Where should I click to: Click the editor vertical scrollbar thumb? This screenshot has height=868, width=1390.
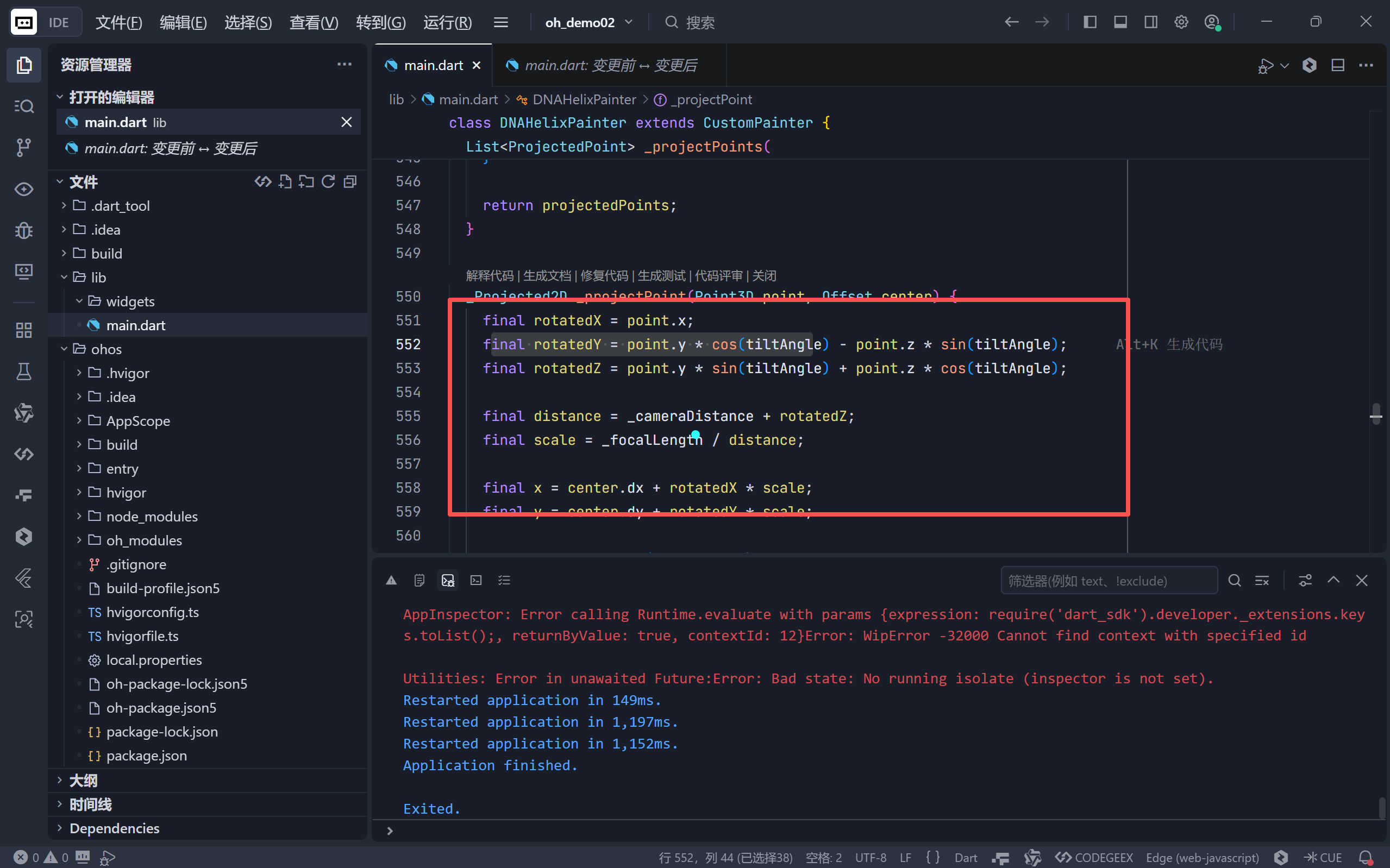tap(1376, 413)
